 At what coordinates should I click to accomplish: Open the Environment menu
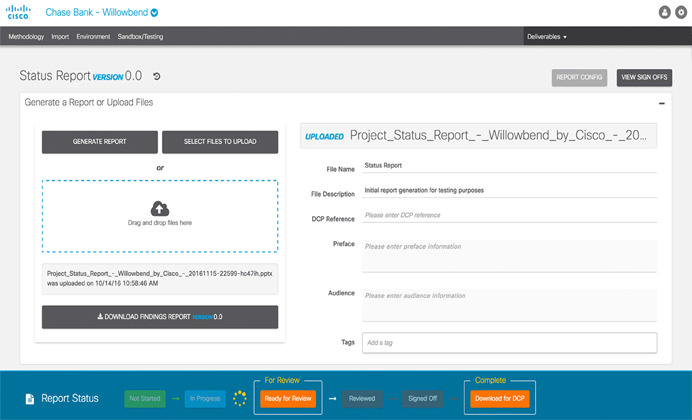93,37
